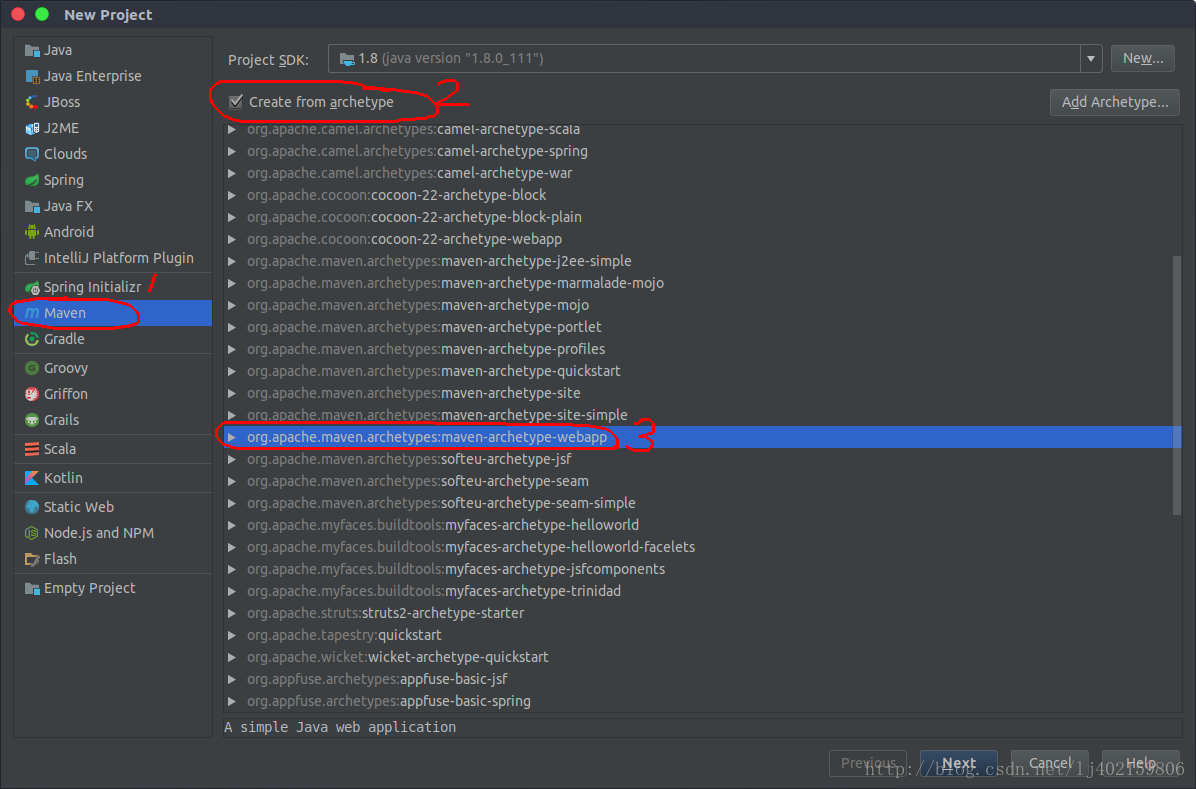Screen dimensions: 1196x789
Task: Select camel-archetype-war row
Action: [702, 173]
